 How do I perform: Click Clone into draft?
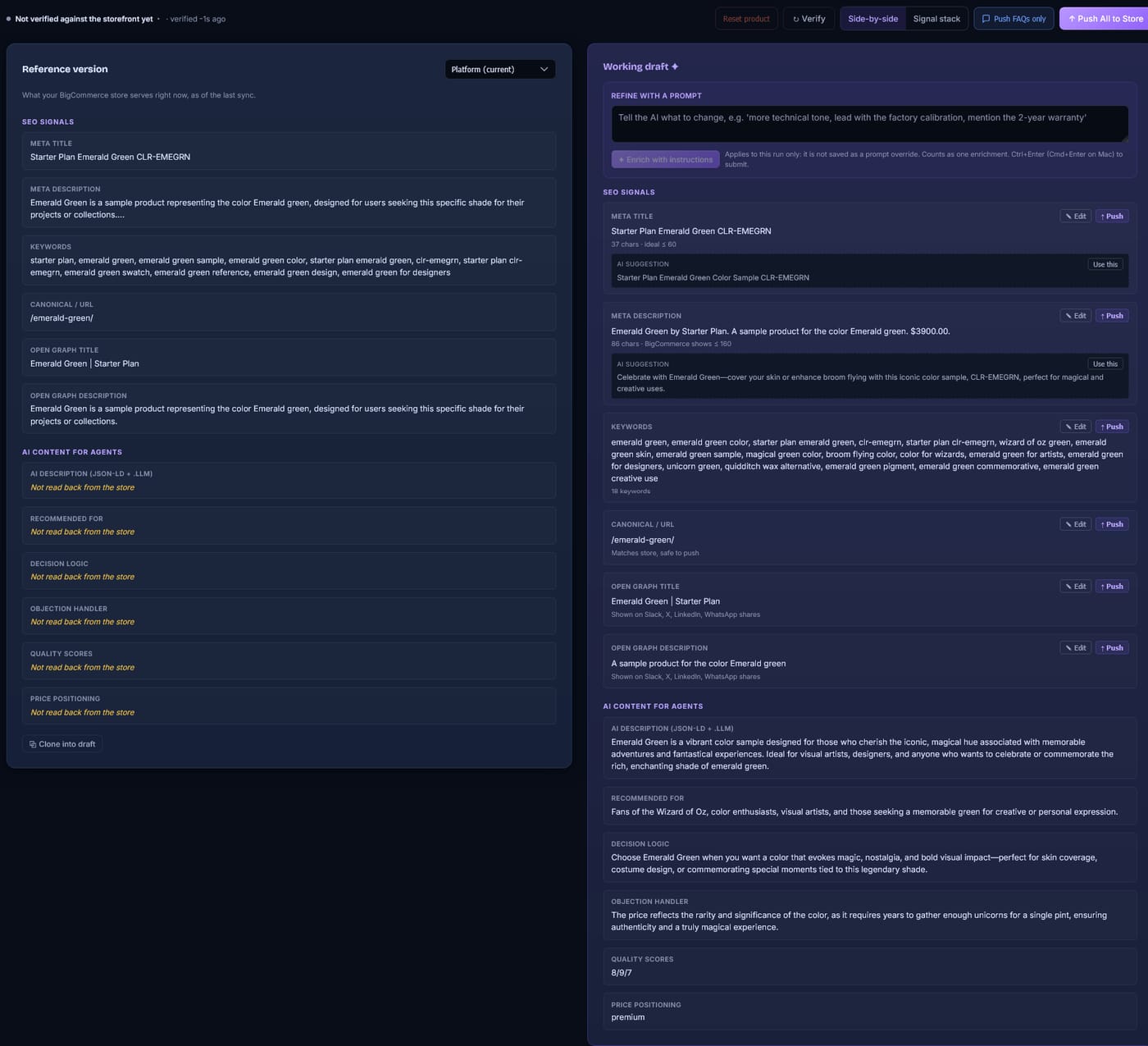coord(62,744)
